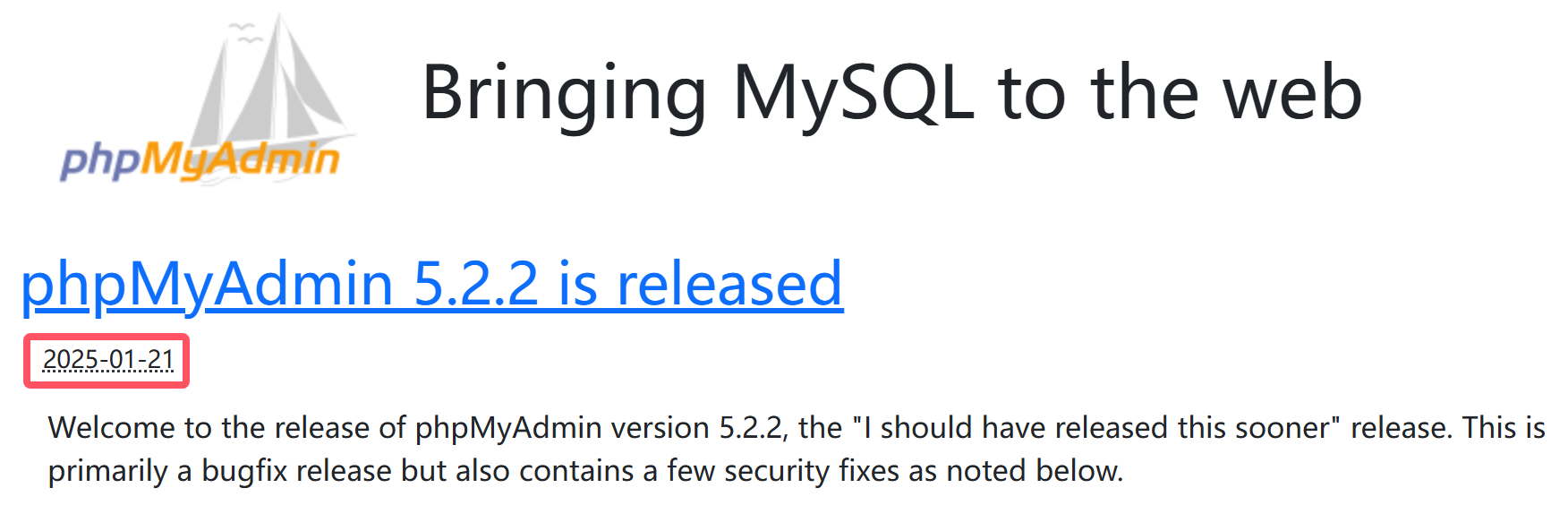The width and height of the screenshot is (1568, 505).
Task: Click 'Bringing' at the start of the heading
Action: (x=565, y=95)
